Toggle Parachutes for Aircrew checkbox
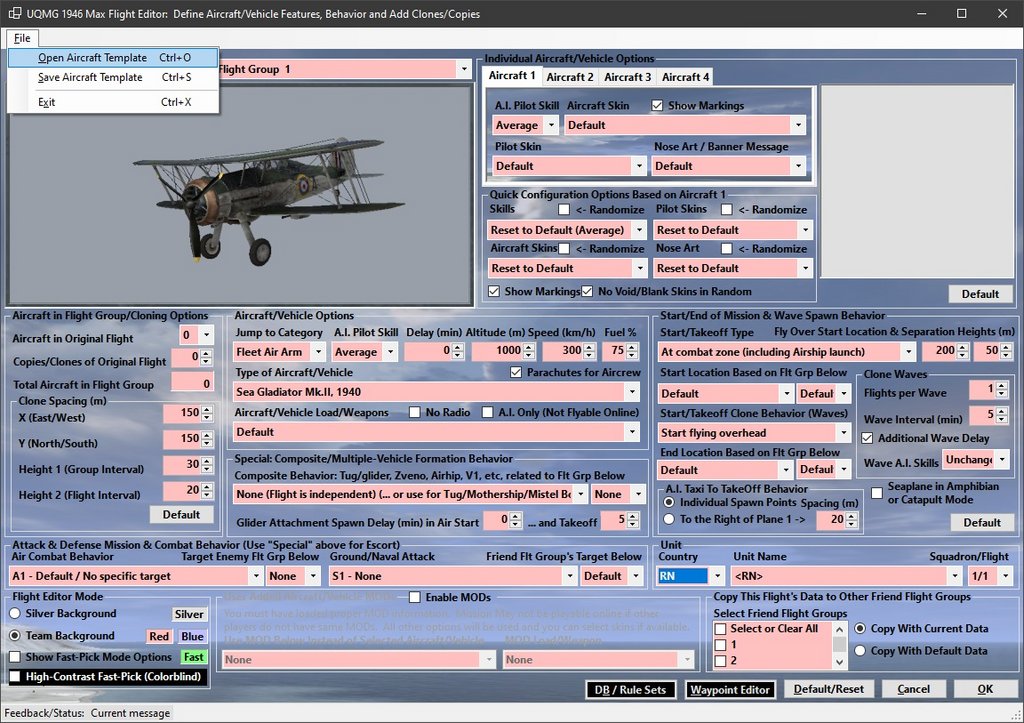This screenshot has height=723, width=1024. click(x=516, y=372)
